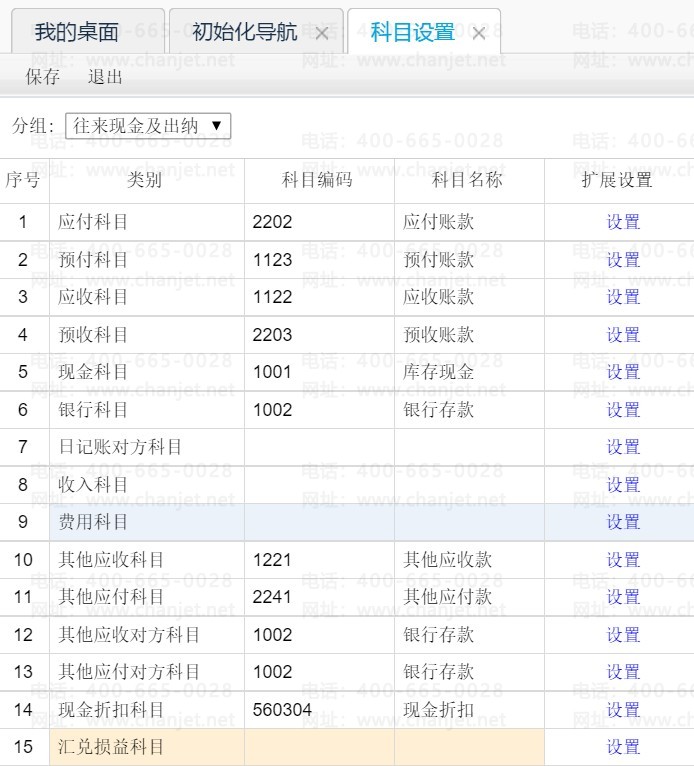Close the 科目设置 tab
Image resolution: width=694 pixels, height=766 pixels.
tap(479, 34)
